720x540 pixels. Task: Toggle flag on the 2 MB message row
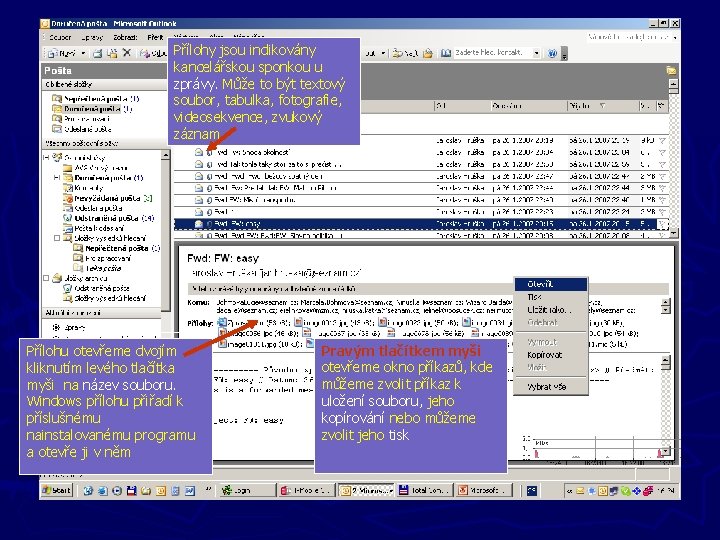coord(661,176)
